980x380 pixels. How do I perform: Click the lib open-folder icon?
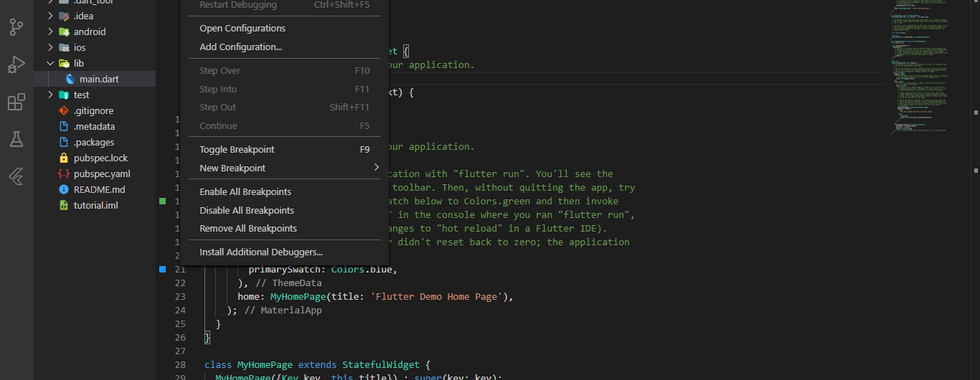63,63
